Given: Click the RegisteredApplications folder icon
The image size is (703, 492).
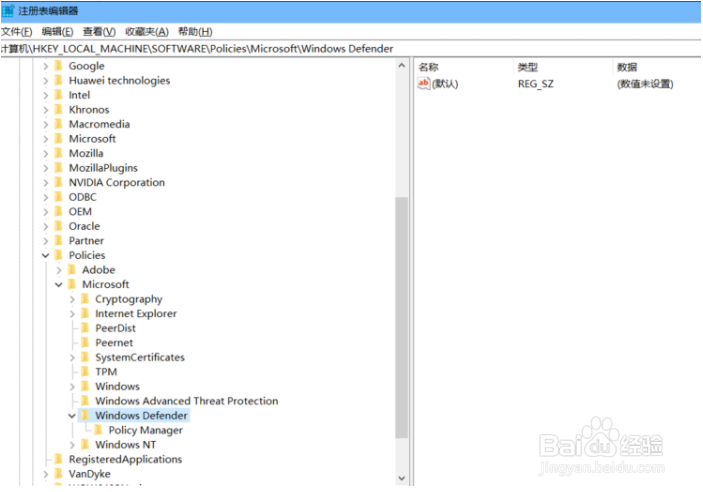Looking at the screenshot, I should coord(58,459).
